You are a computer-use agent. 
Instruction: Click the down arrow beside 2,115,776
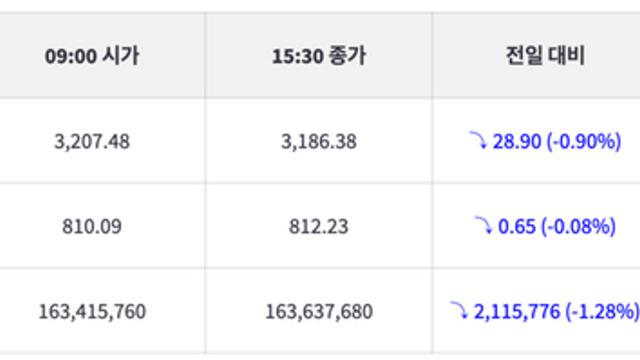tap(459, 310)
